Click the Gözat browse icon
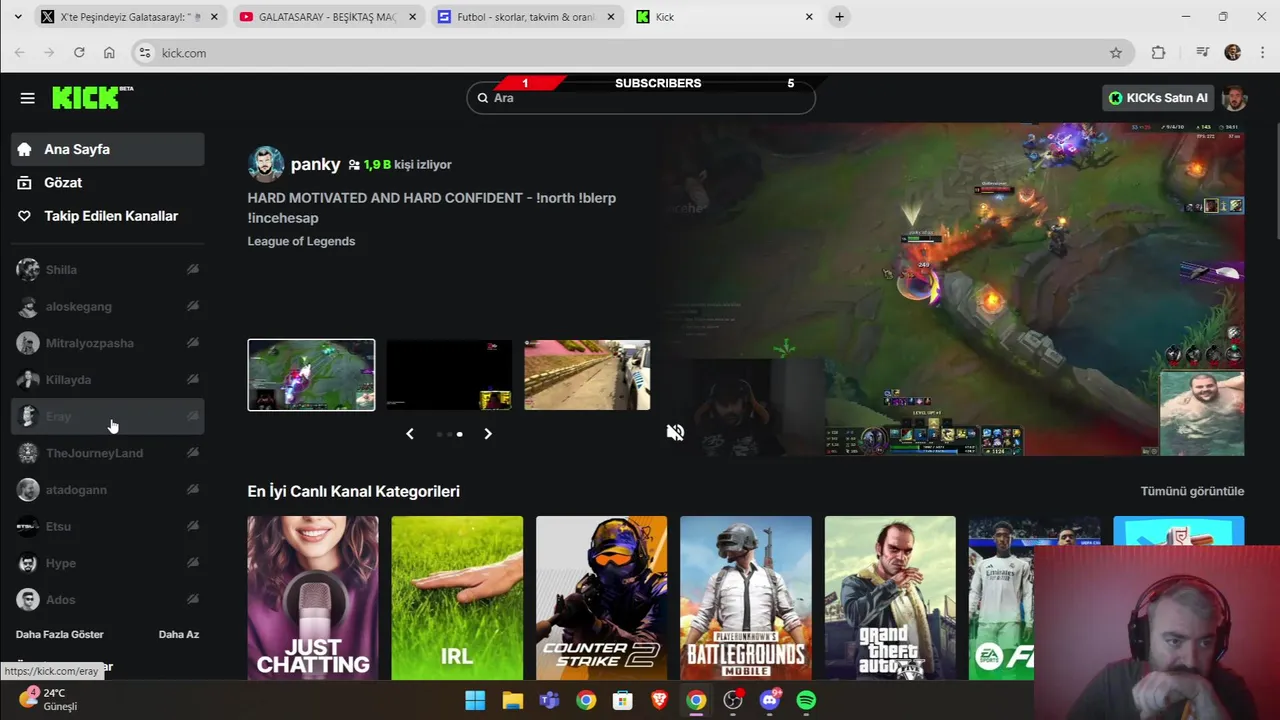Viewport: 1280px width, 720px height. (x=25, y=182)
